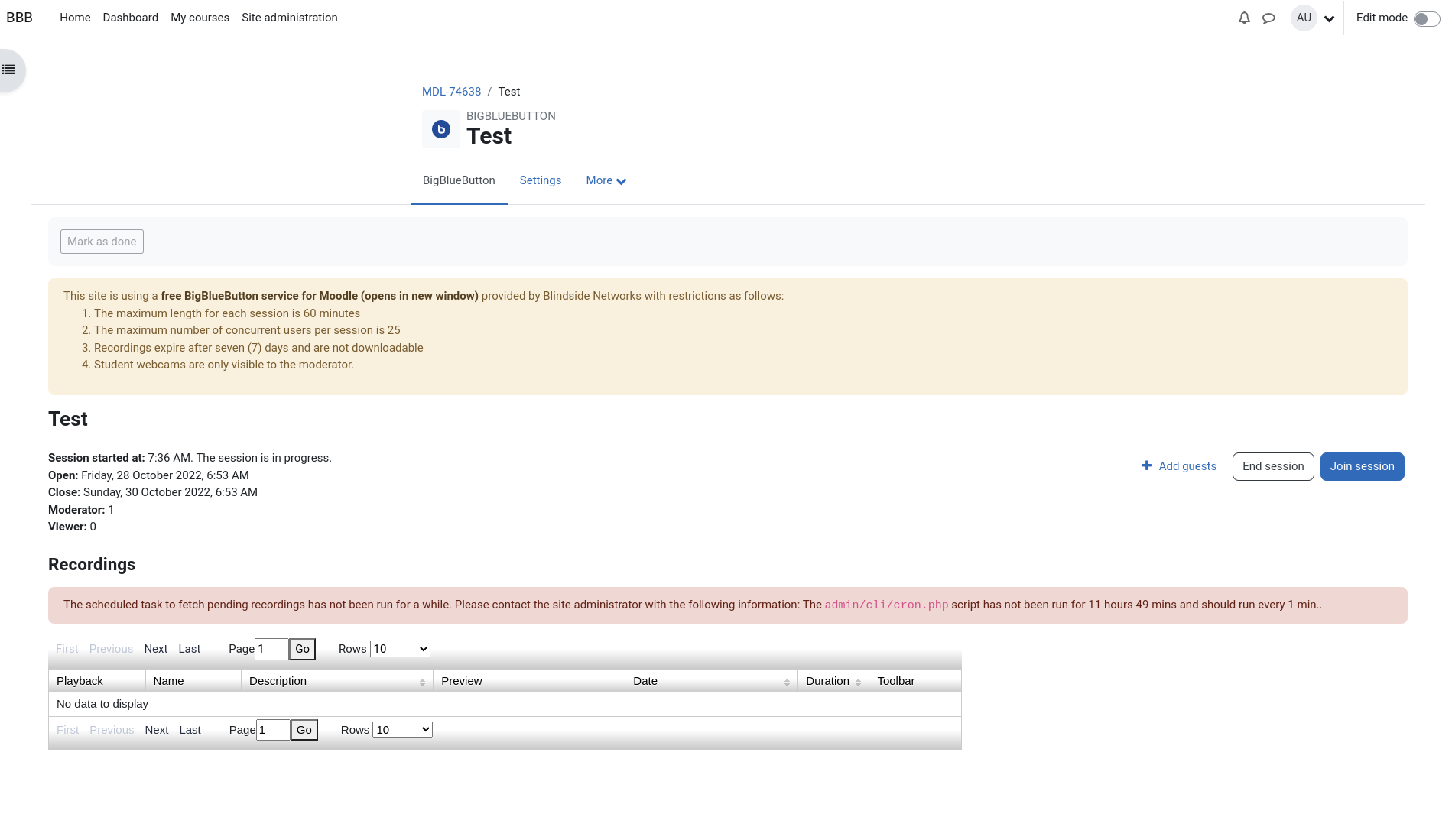Sort by the Description column arrows

422,682
